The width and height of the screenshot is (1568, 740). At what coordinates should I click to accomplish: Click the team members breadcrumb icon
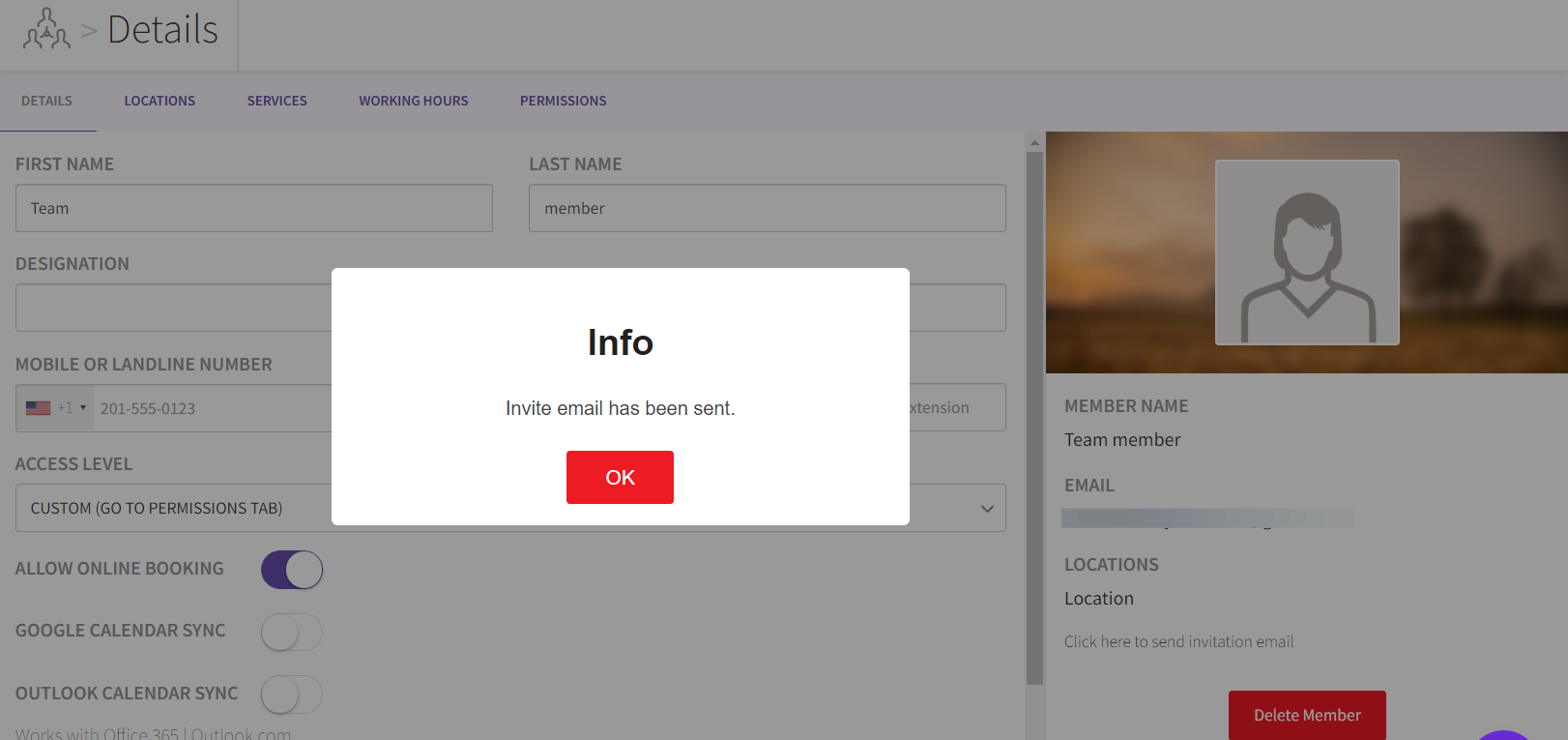pos(46,29)
